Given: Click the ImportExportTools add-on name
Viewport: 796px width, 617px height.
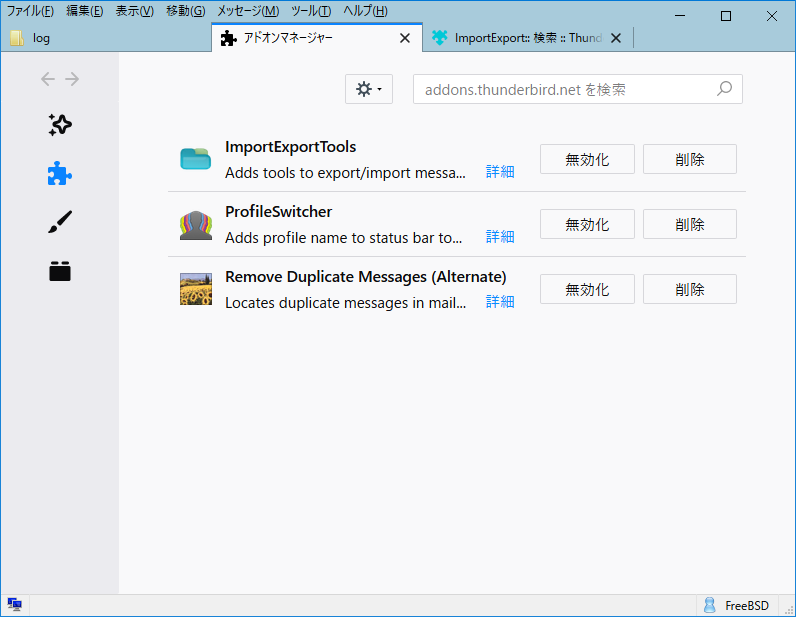Looking at the screenshot, I should point(290,147).
